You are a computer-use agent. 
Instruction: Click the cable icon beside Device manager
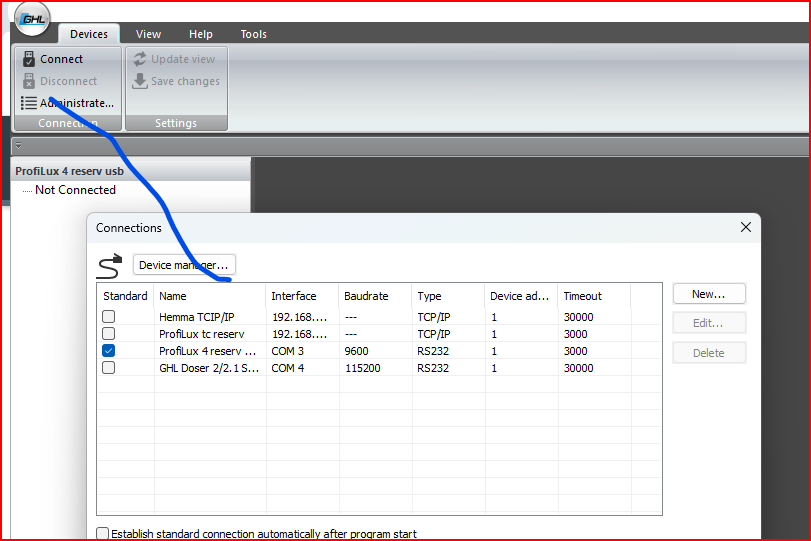coord(109,266)
